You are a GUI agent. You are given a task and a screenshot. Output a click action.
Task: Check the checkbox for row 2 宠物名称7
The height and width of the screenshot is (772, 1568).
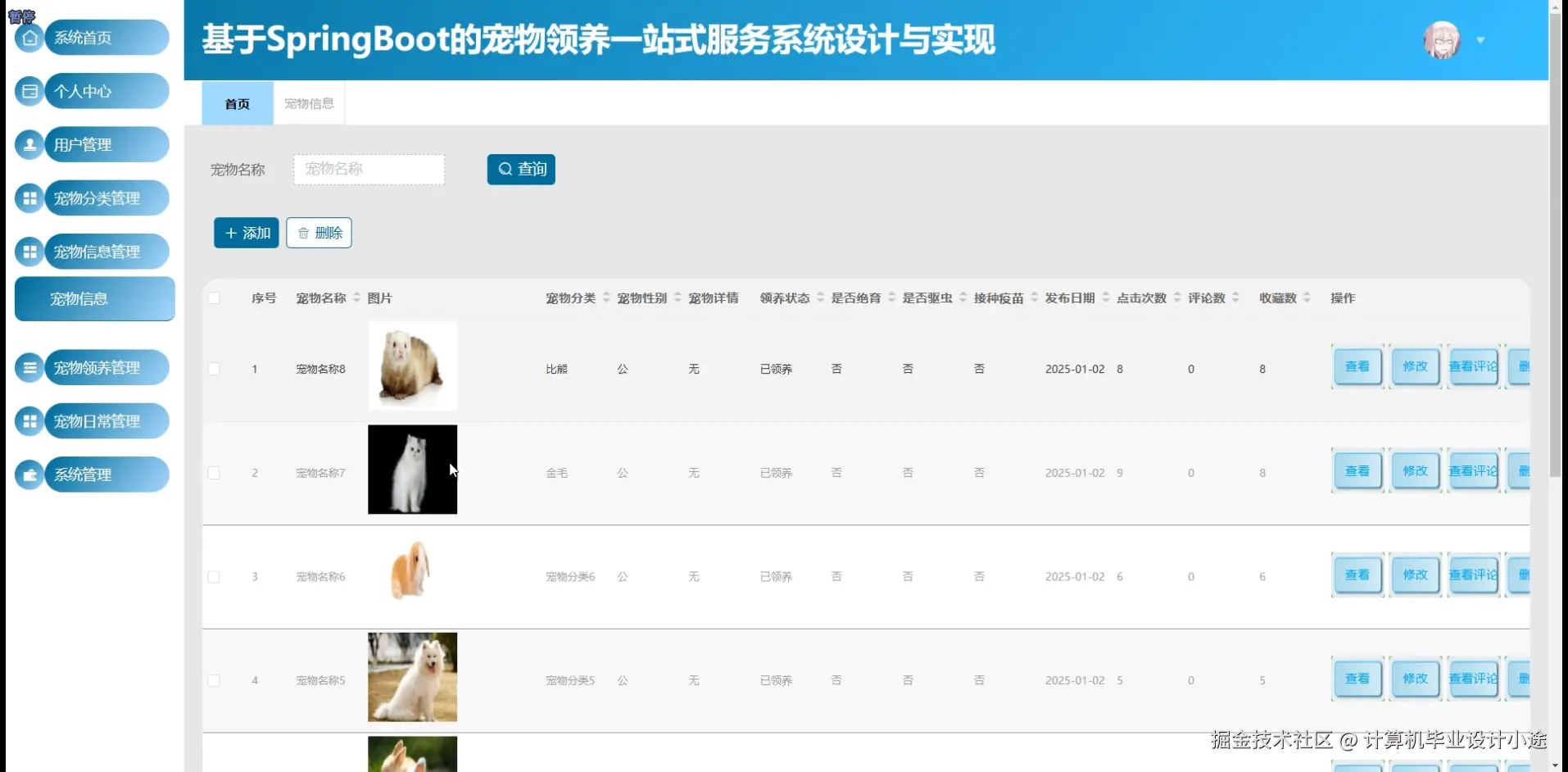(214, 473)
